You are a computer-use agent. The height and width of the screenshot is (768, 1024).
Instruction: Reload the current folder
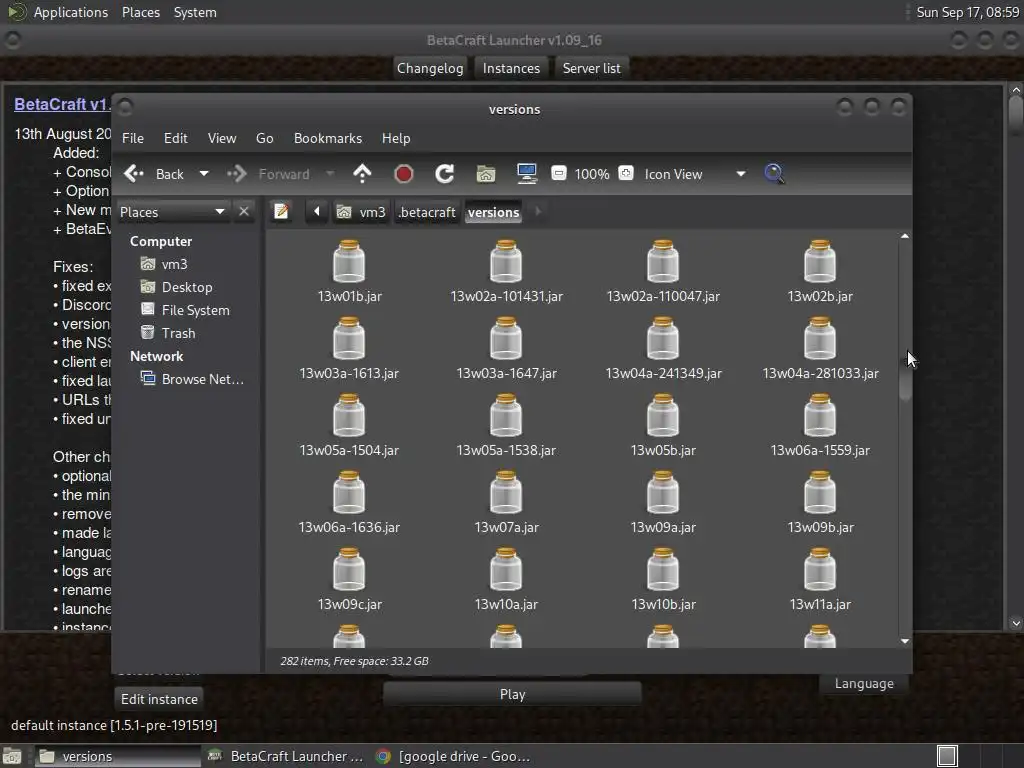445,174
